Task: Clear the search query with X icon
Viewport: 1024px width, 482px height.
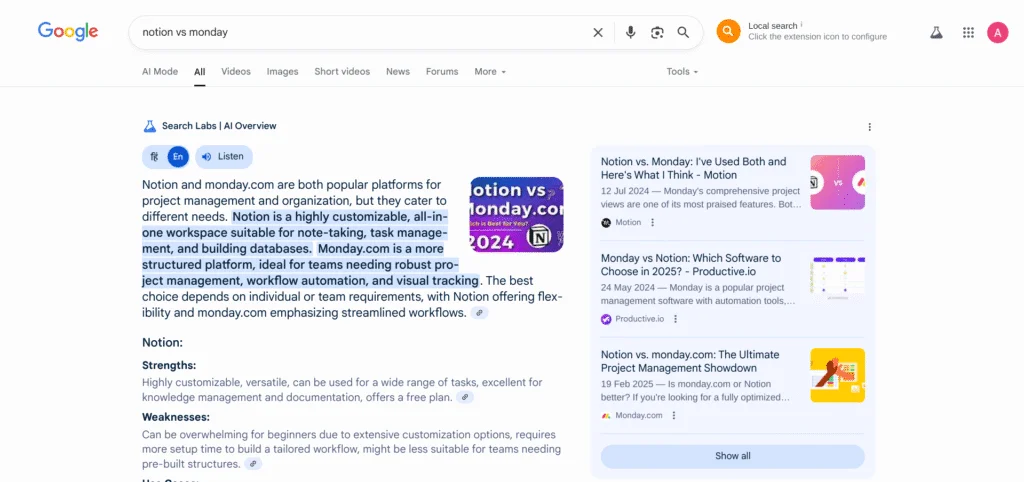Action: pyautogui.click(x=598, y=32)
